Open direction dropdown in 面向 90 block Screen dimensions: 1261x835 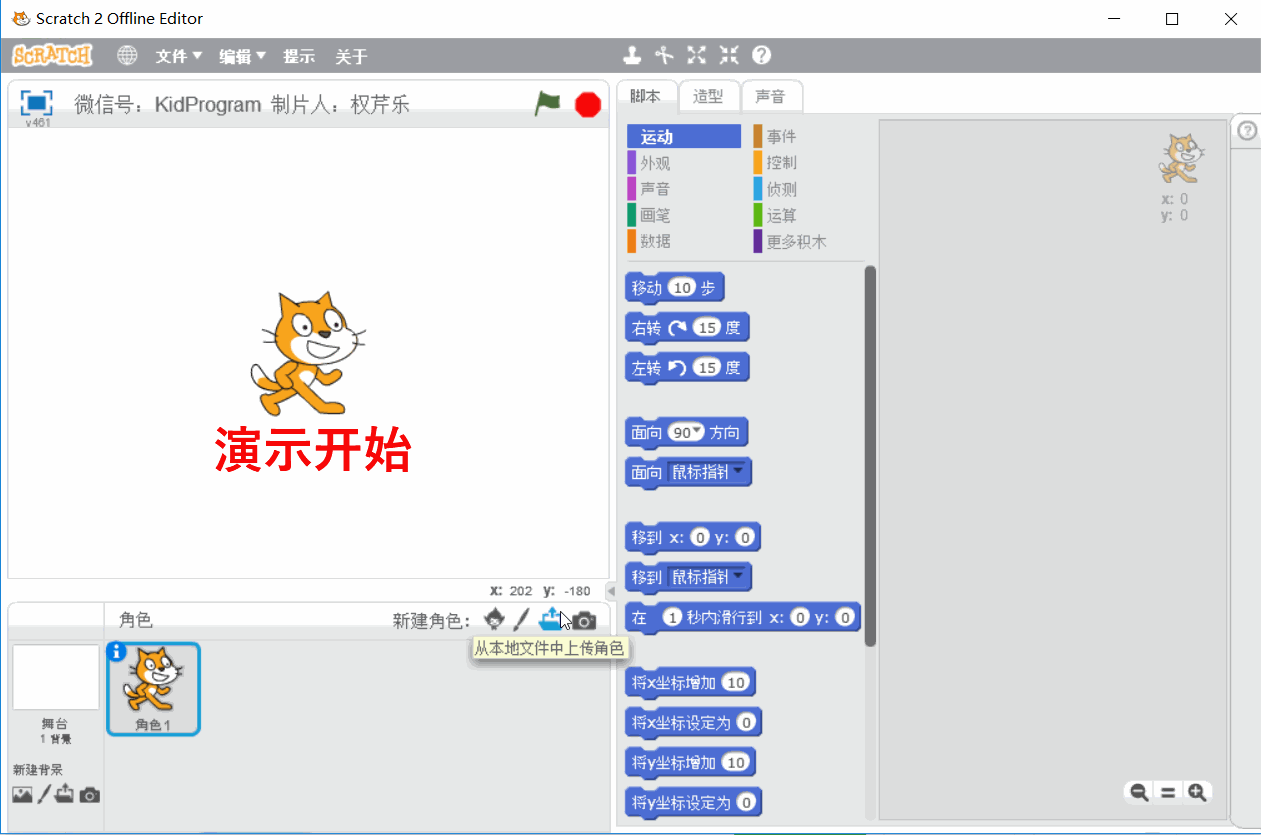click(x=698, y=431)
